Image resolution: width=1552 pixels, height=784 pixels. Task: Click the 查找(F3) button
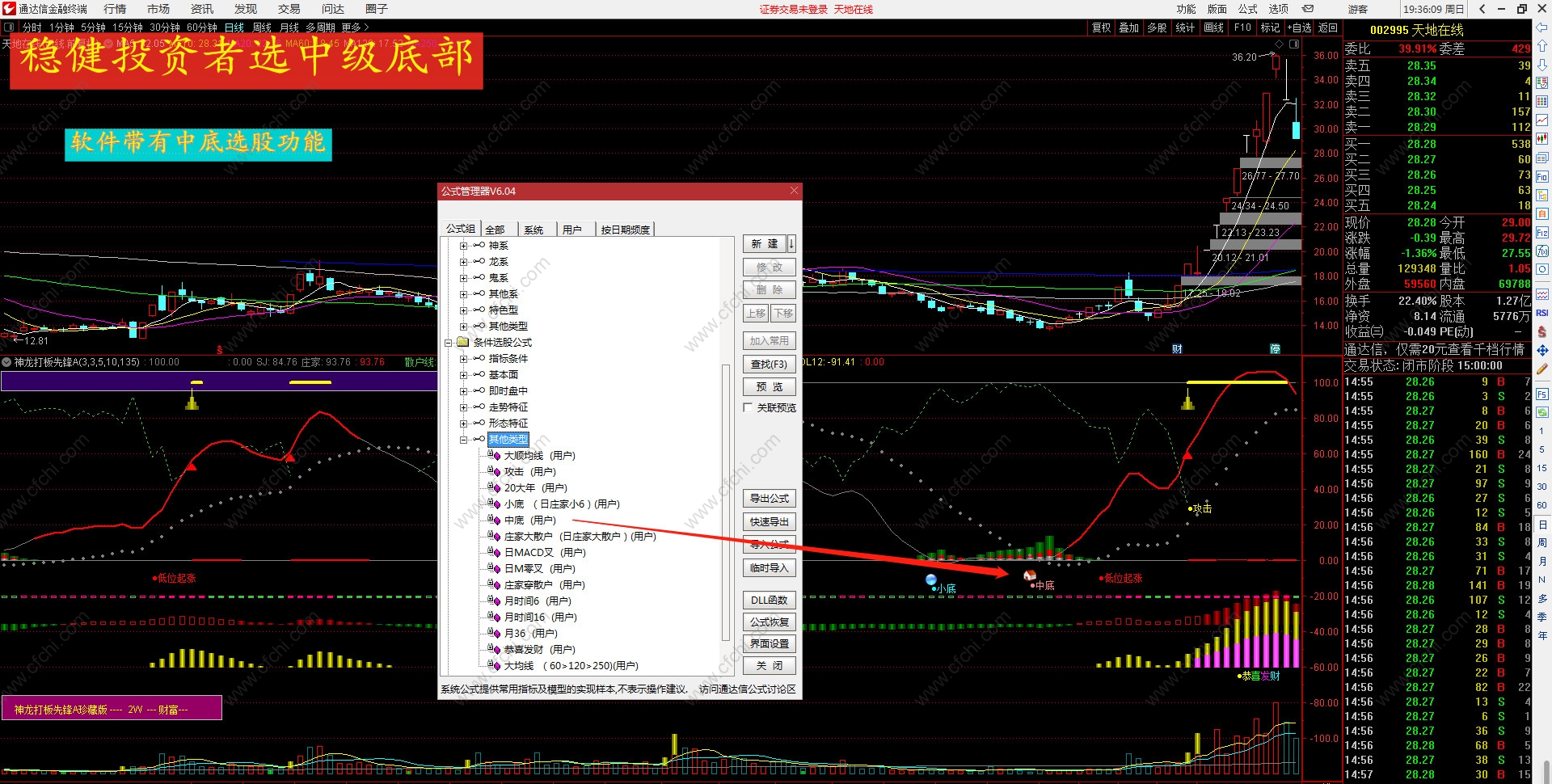pyautogui.click(x=769, y=365)
